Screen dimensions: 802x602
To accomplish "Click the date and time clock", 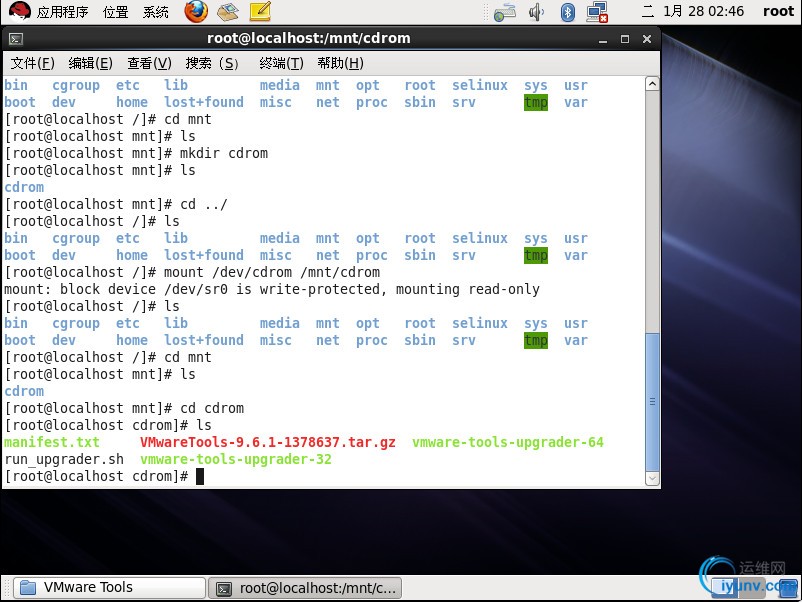I will 693,11.
